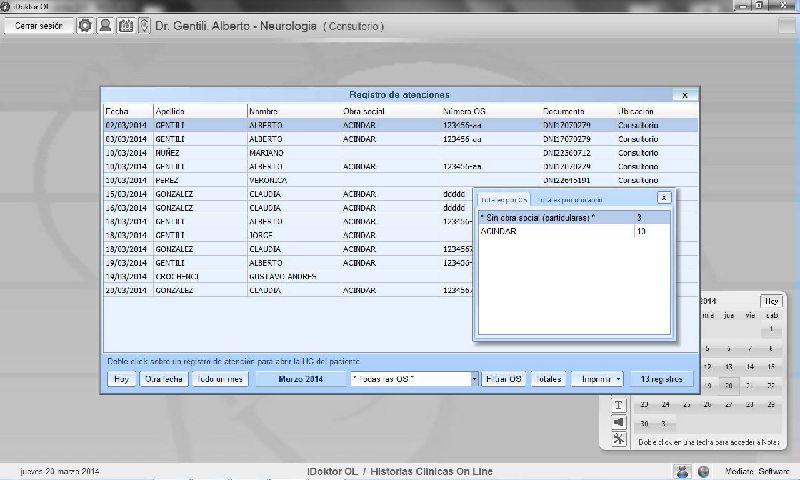Select day 20 in calendar widget
Image resolution: width=800 pixels, height=480 pixels.
tap(729, 386)
